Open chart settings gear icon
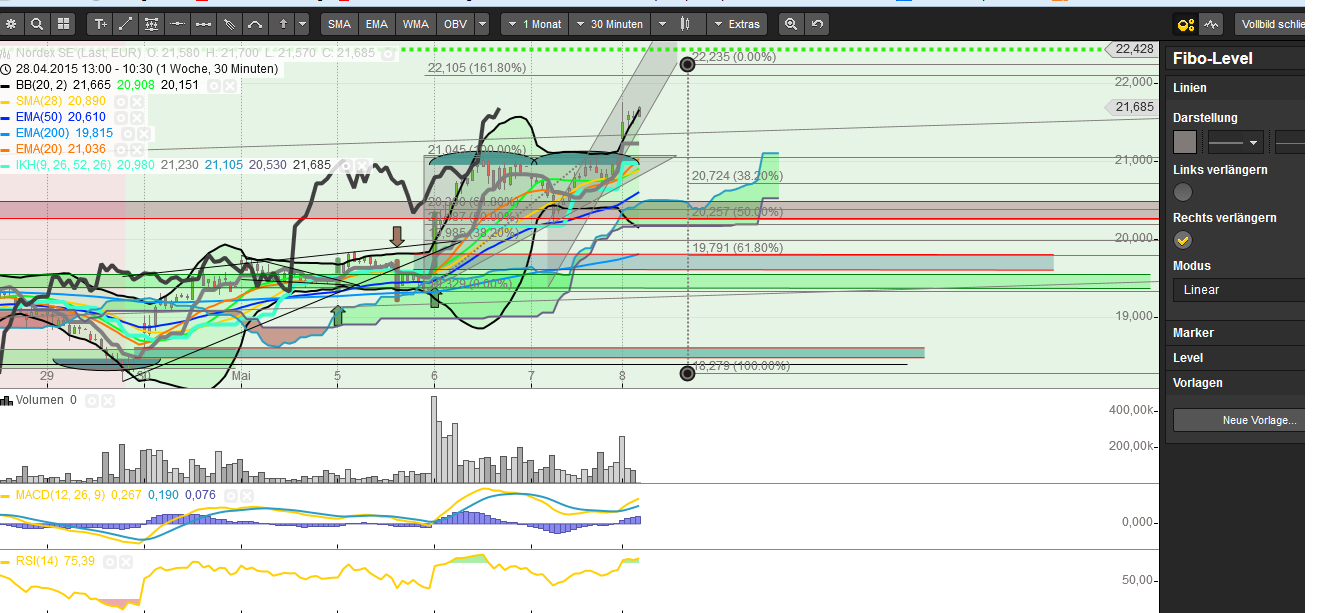Viewport: 1320px width, 613px height. click(11, 23)
